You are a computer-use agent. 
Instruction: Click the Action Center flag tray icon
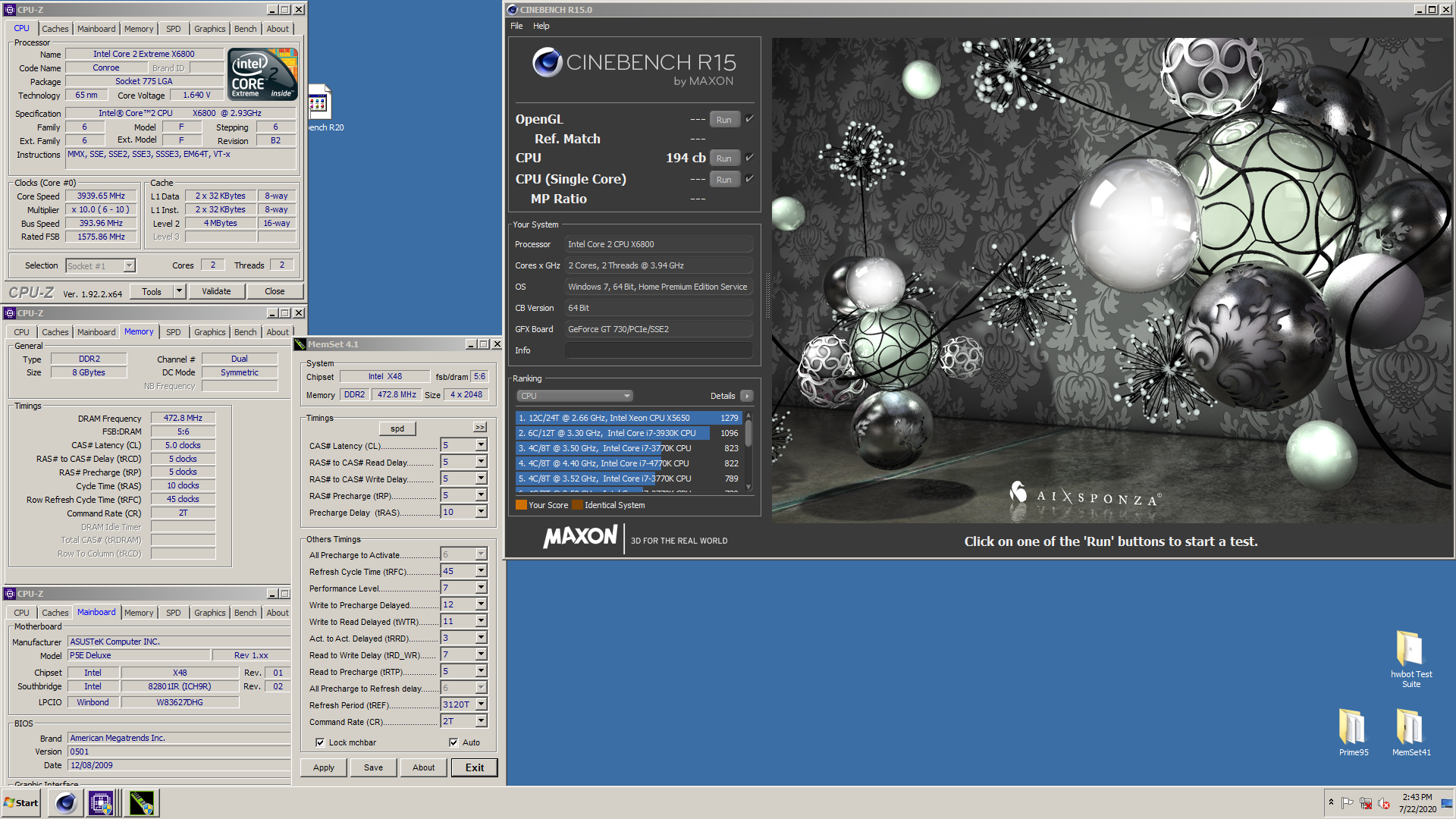pos(1347,803)
